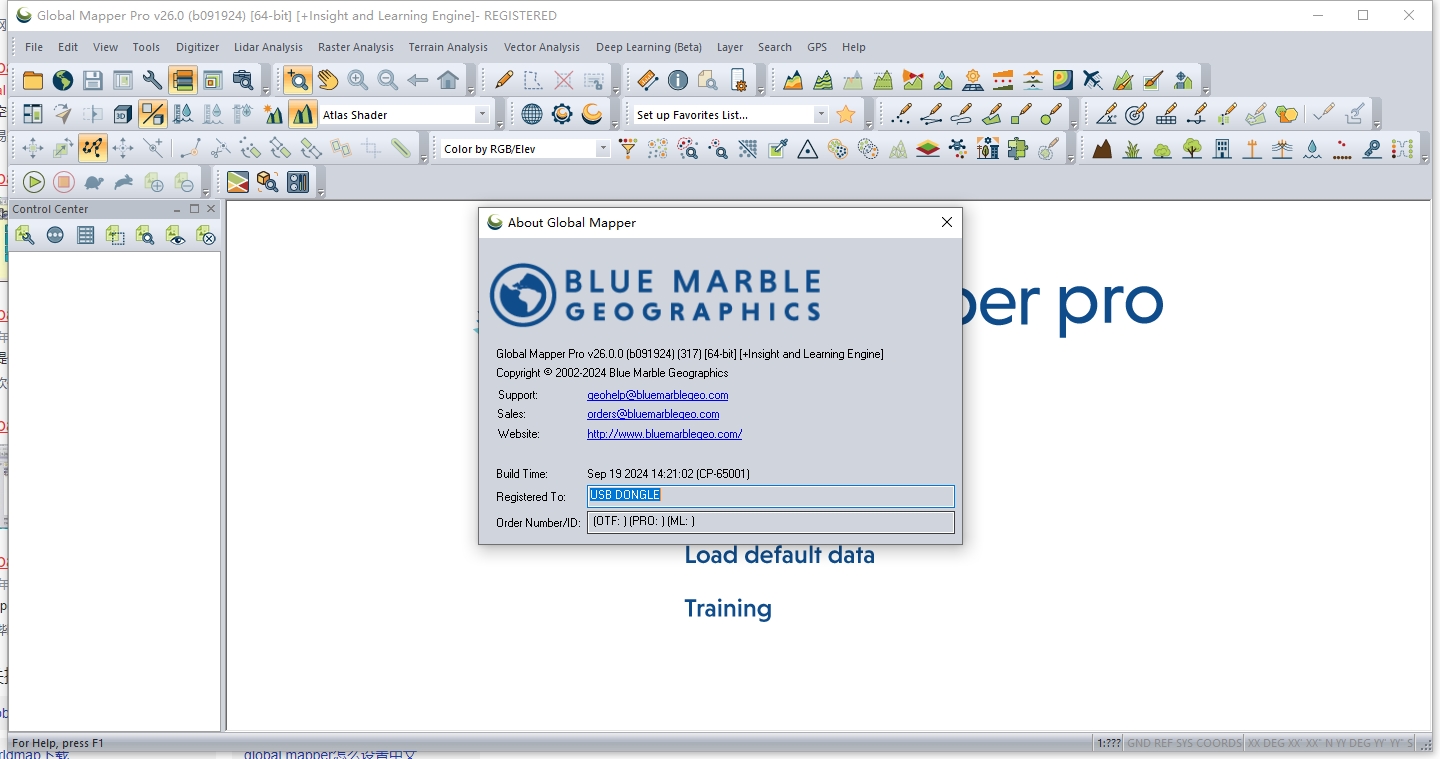Close the About Global Mapper dialog
The width and height of the screenshot is (1440, 759).
[947, 223]
